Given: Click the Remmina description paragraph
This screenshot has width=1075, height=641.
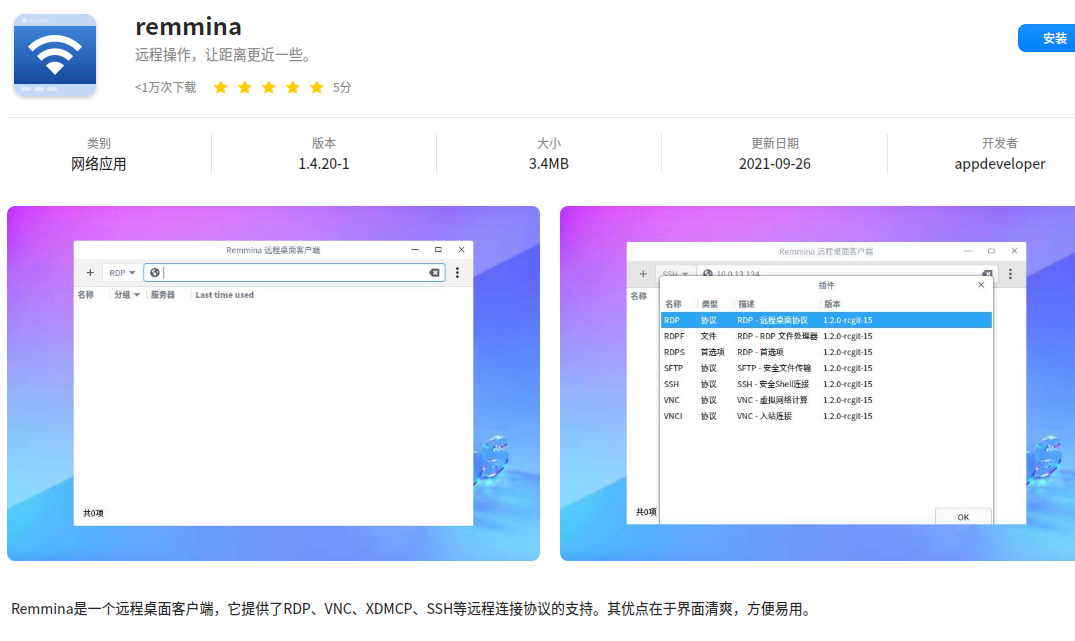Looking at the screenshot, I should [x=413, y=609].
